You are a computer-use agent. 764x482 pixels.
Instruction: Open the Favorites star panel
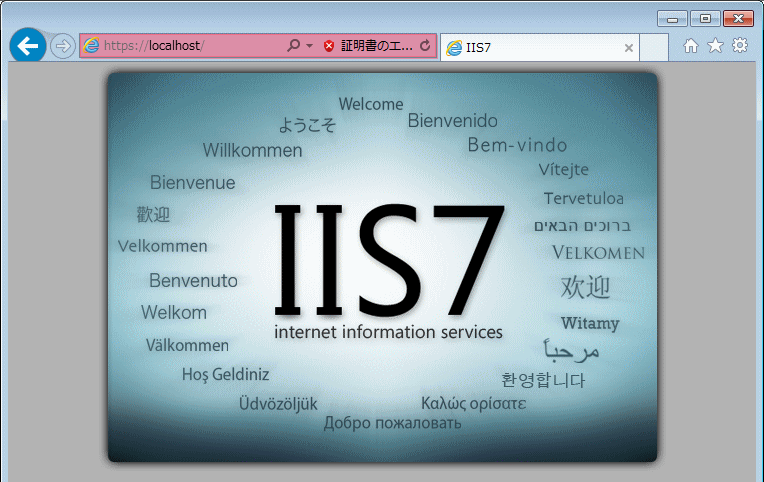[715, 46]
